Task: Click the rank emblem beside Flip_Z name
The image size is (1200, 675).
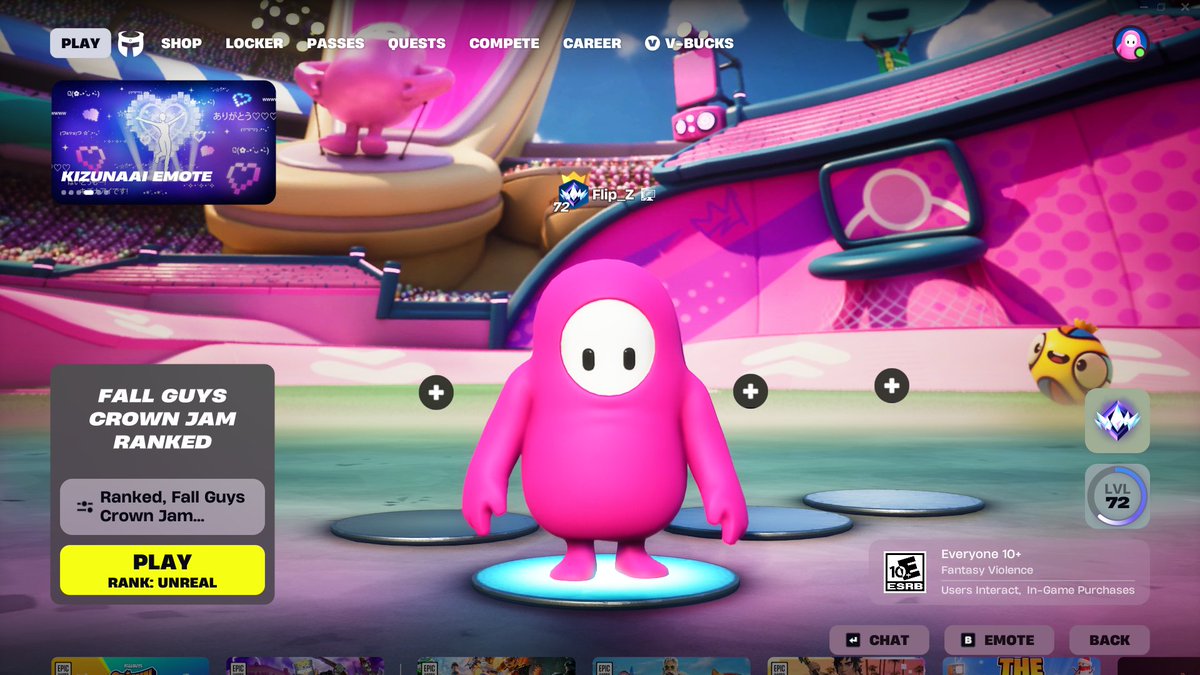Action: click(x=572, y=192)
